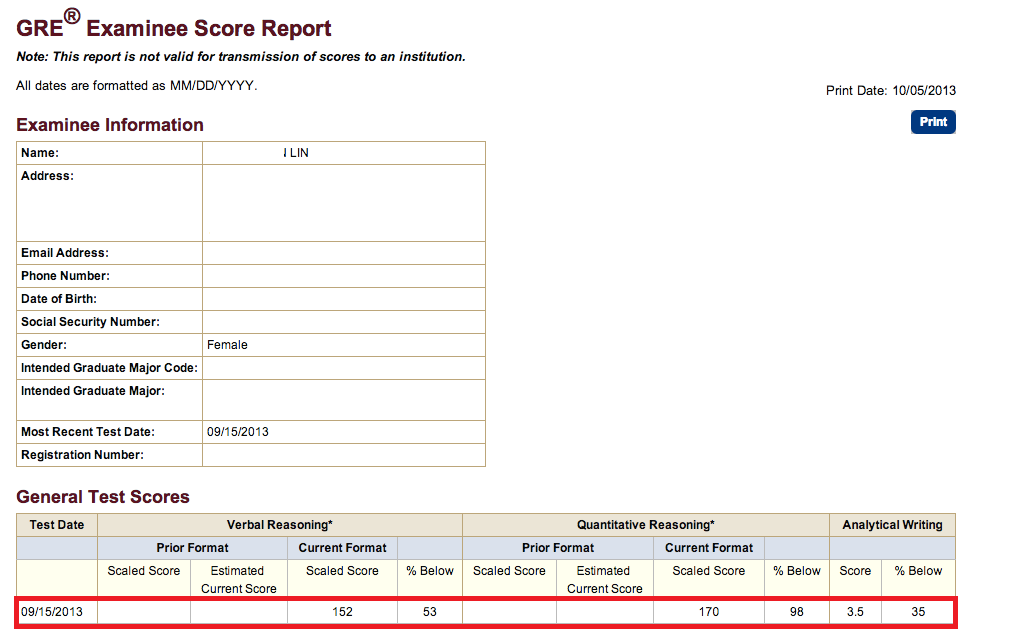This screenshot has height=629, width=1022.
Task: Click 'Prior Format' under Quantitative Reasoning
Action: click(558, 548)
